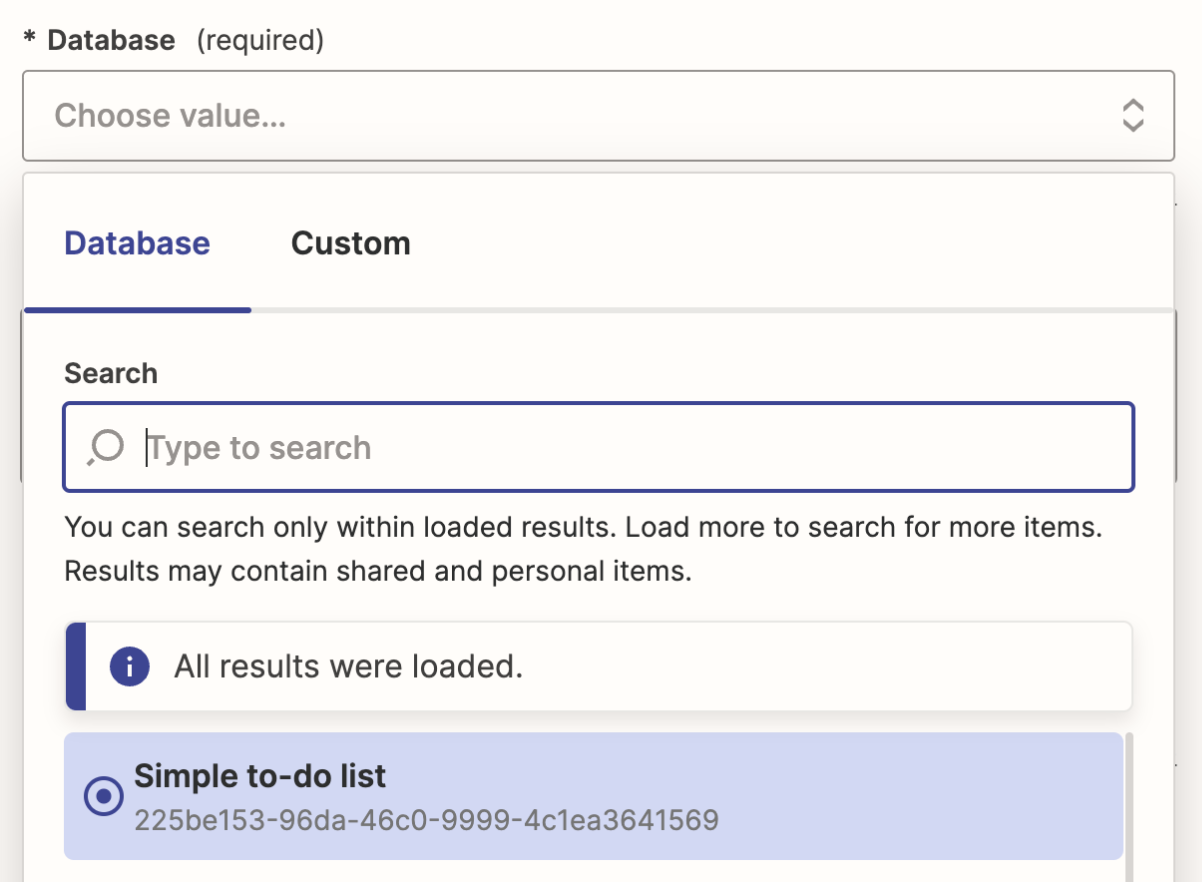Click the '(required)' text beside Database
The height and width of the screenshot is (882, 1202).
(x=260, y=40)
